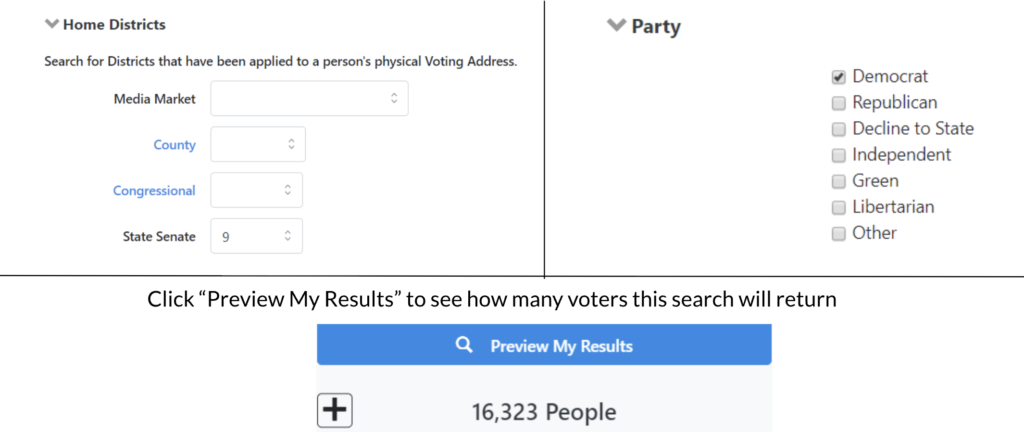The width and height of the screenshot is (1024, 432).
Task: Collapse the Home Districts section chevron
Action: (52, 24)
